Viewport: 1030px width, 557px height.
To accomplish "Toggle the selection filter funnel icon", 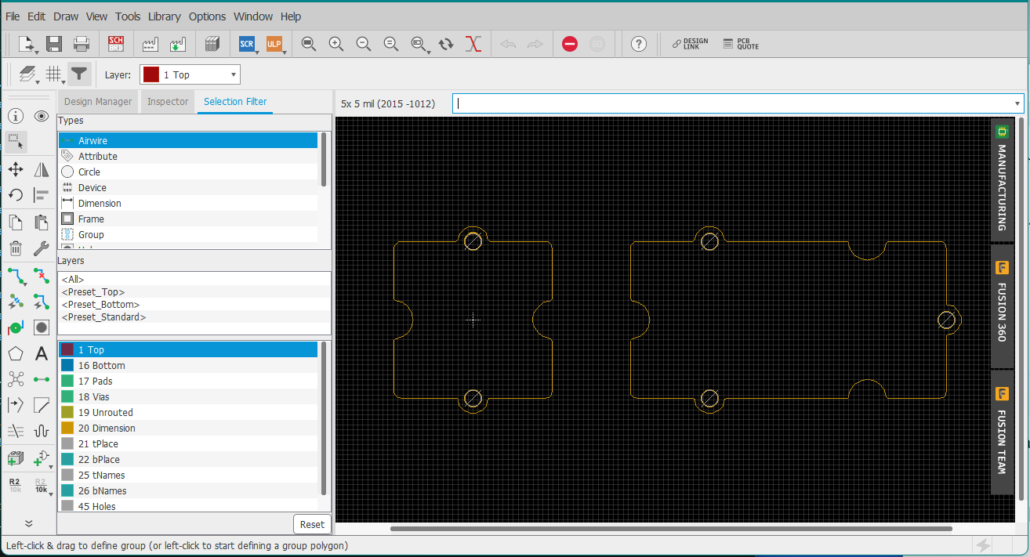I will pos(79,74).
